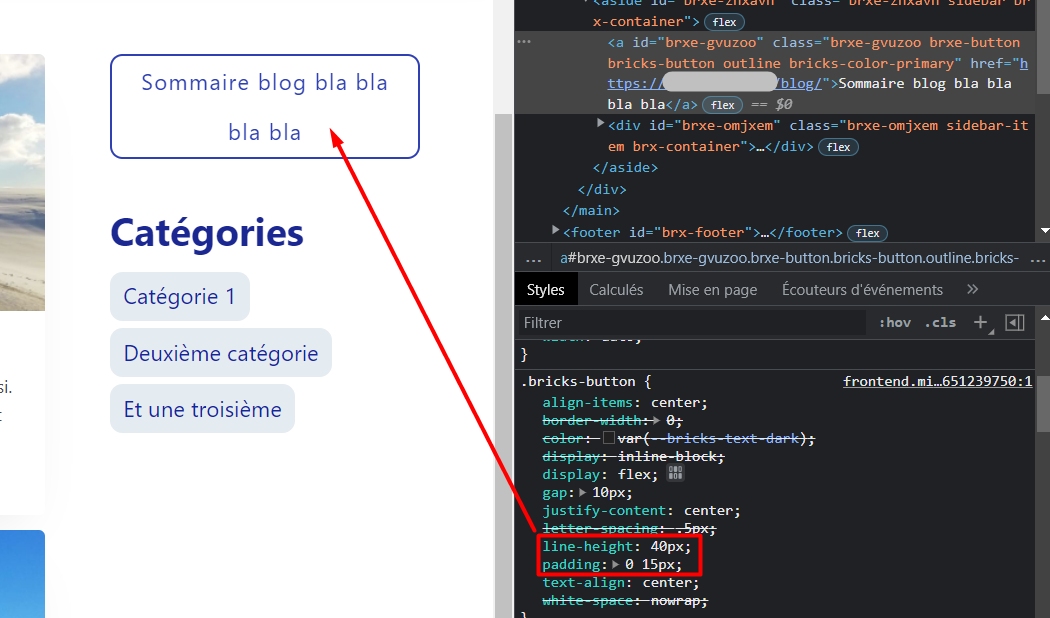Toggle the flex badge next to == $0
Screen dimensions: 1050x618
pyautogui.click(x=723, y=105)
